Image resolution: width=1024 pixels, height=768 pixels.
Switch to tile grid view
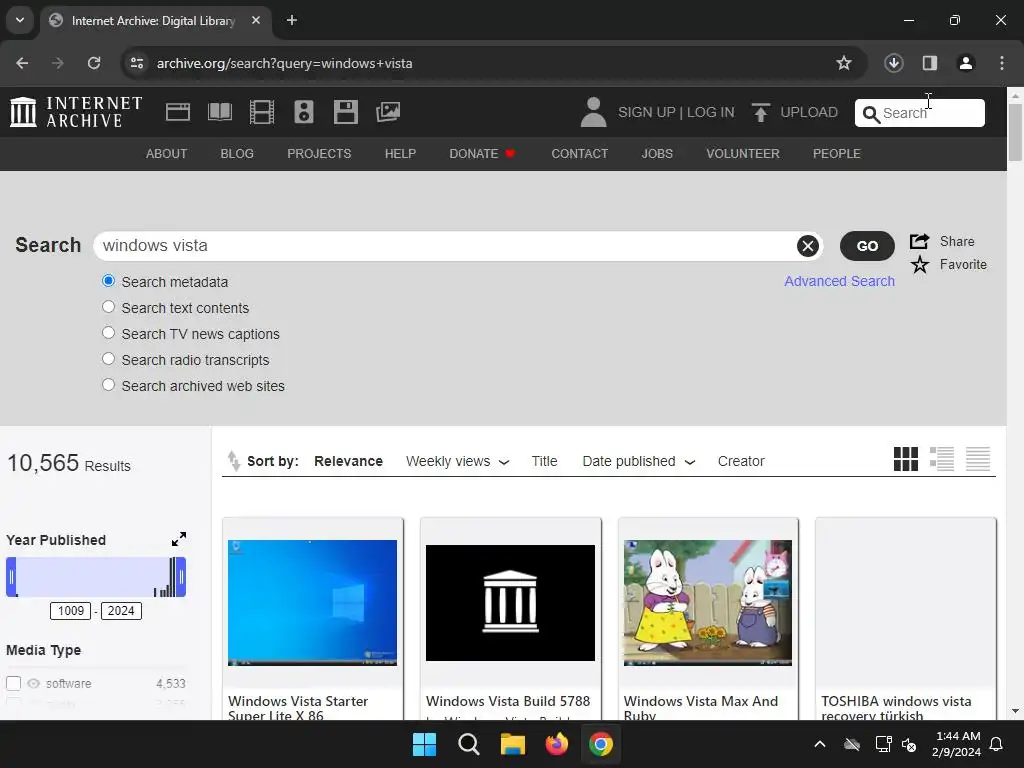[x=906, y=459]
